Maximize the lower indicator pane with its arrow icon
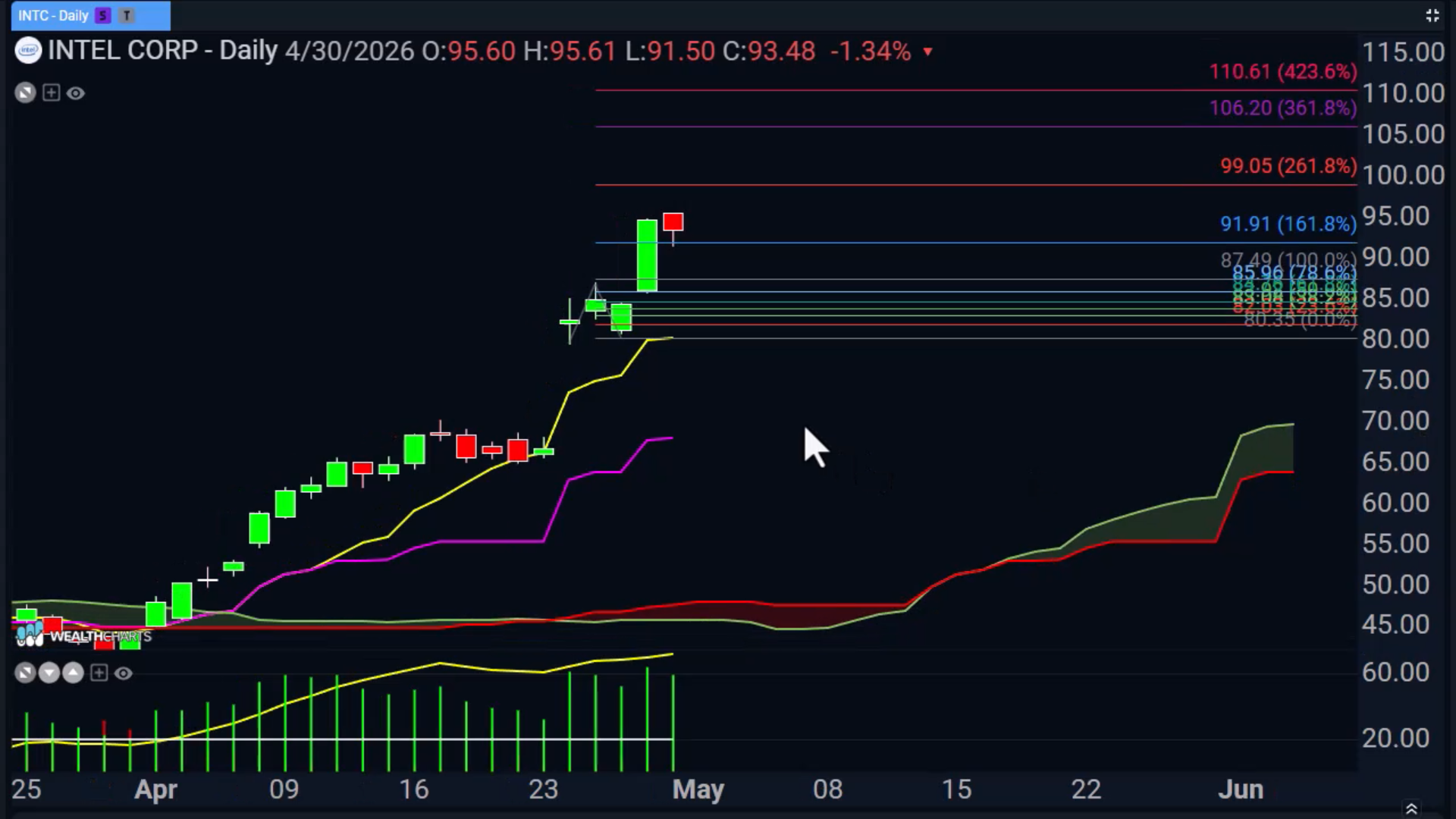Image resolution: width=1456 pixels, height=819 pixels. pos(25,673)
